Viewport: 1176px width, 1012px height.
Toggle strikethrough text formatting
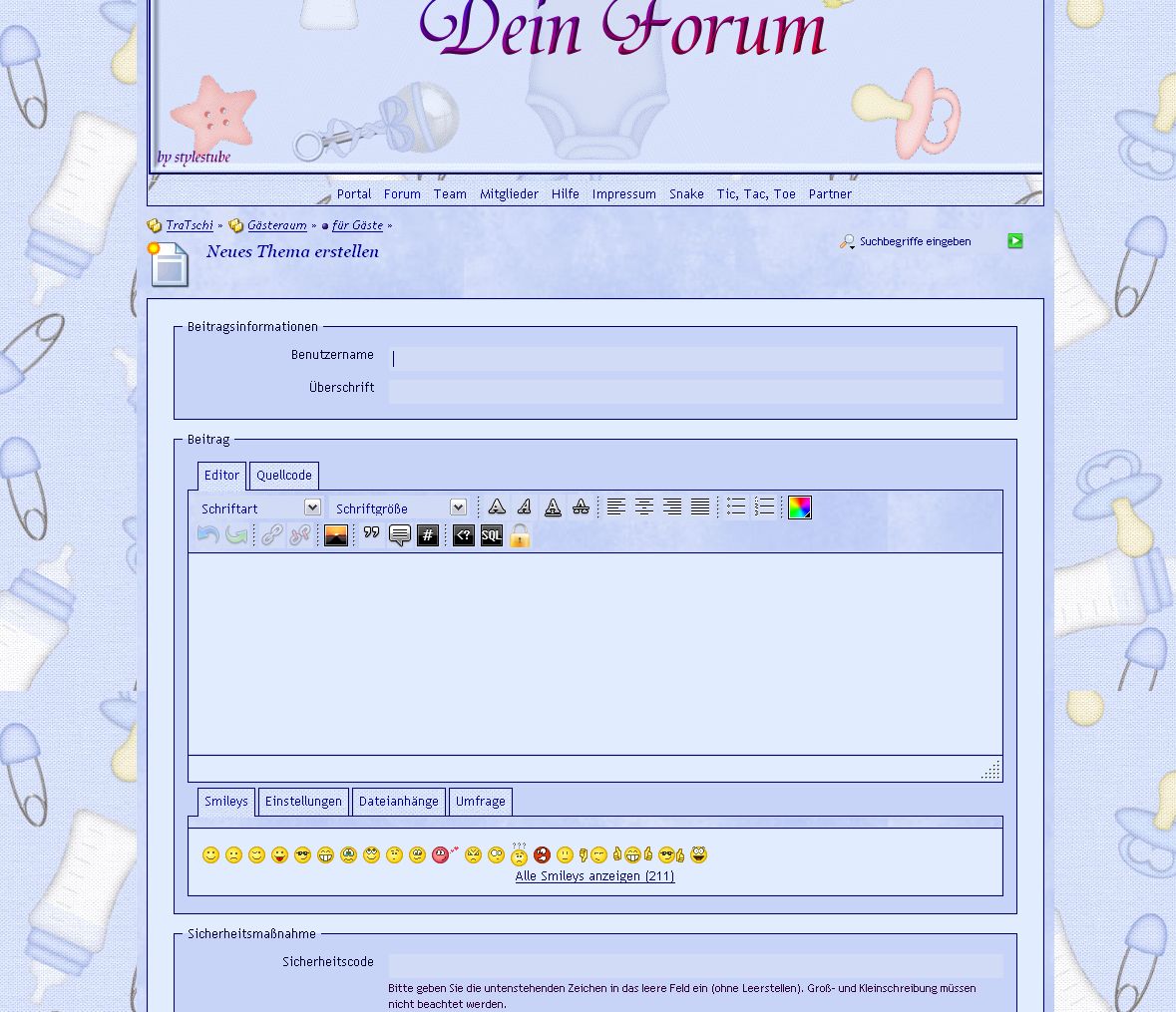581,507
